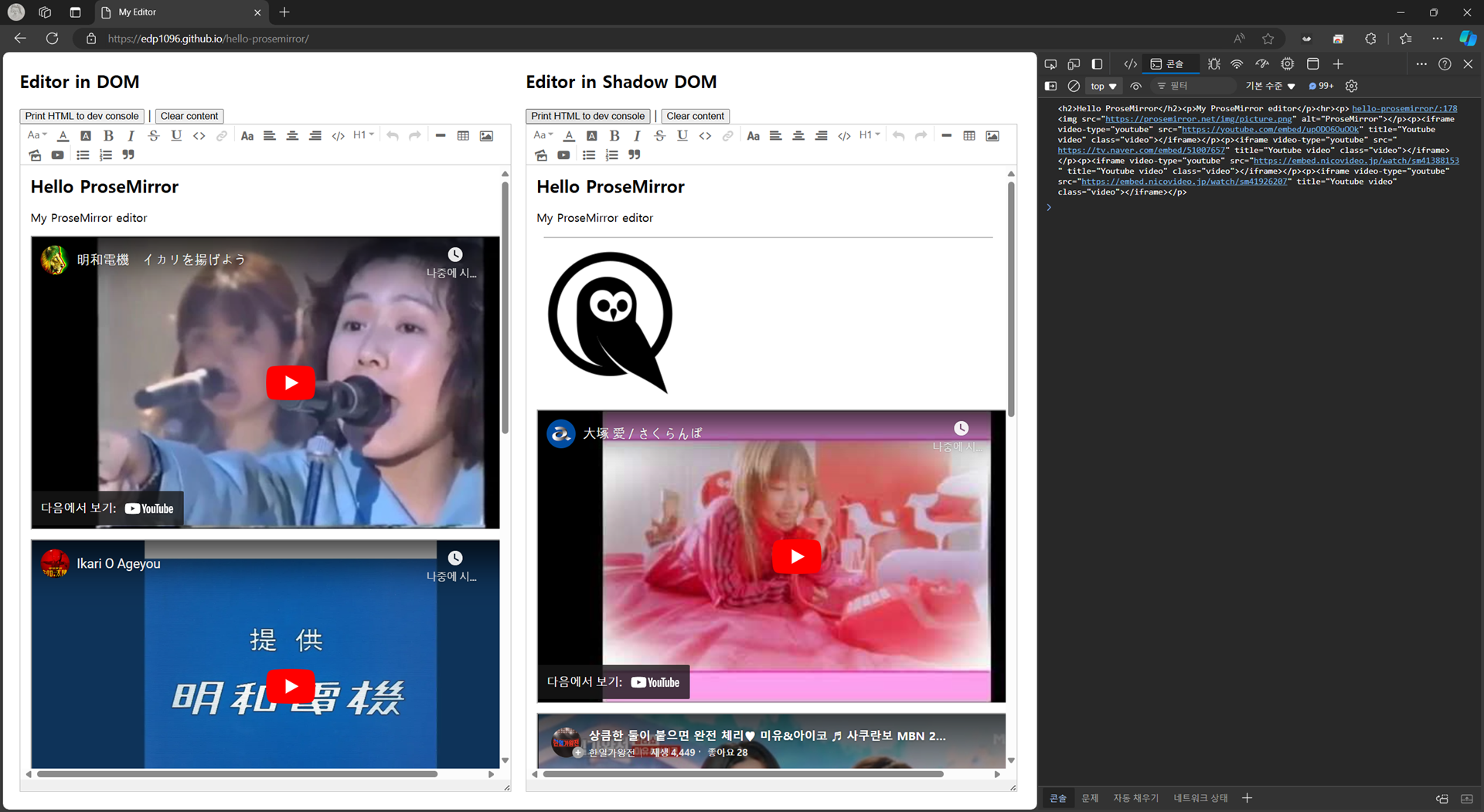Play the Ikari O Ageyou video
The width and height of the screenshot is (1484, 812).
(290, 686)
